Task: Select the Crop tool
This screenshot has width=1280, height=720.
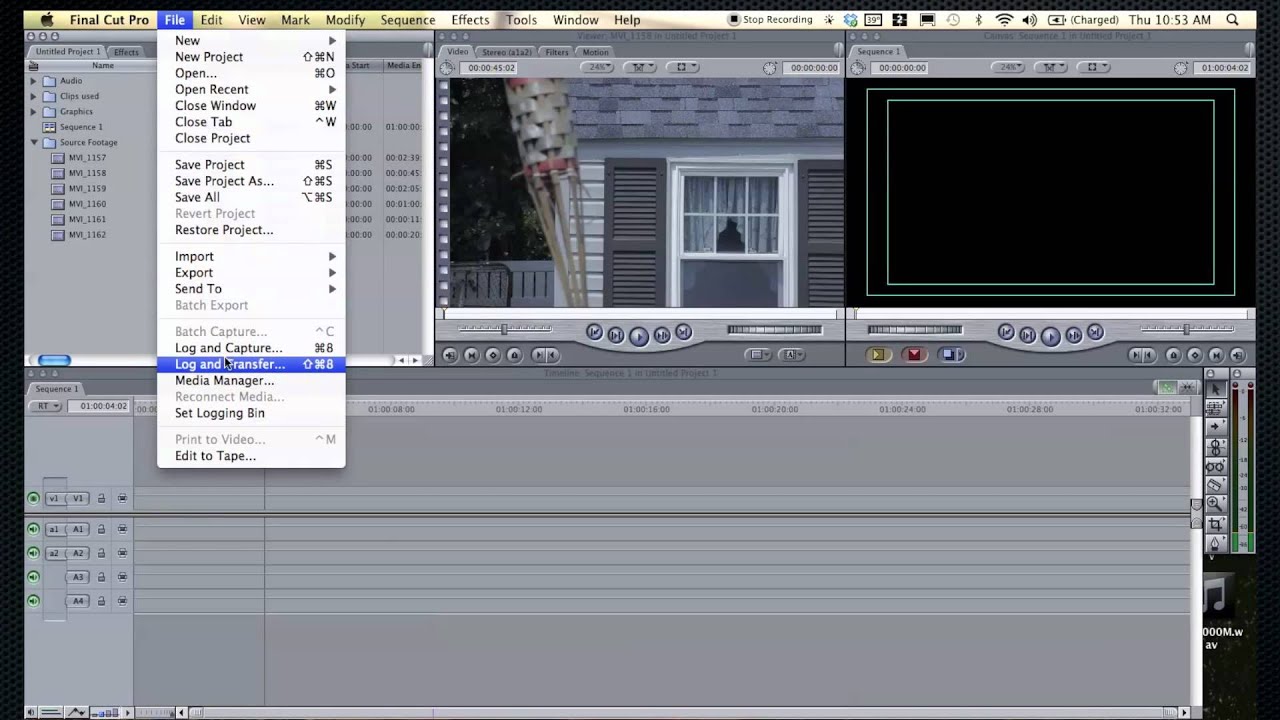Action: pyautogui.click(x=1215, y=524)
